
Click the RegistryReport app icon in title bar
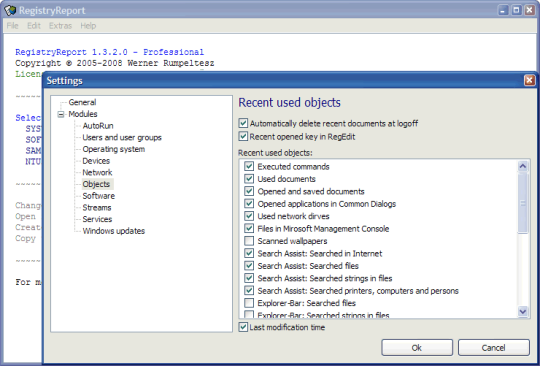click(10, 10)
